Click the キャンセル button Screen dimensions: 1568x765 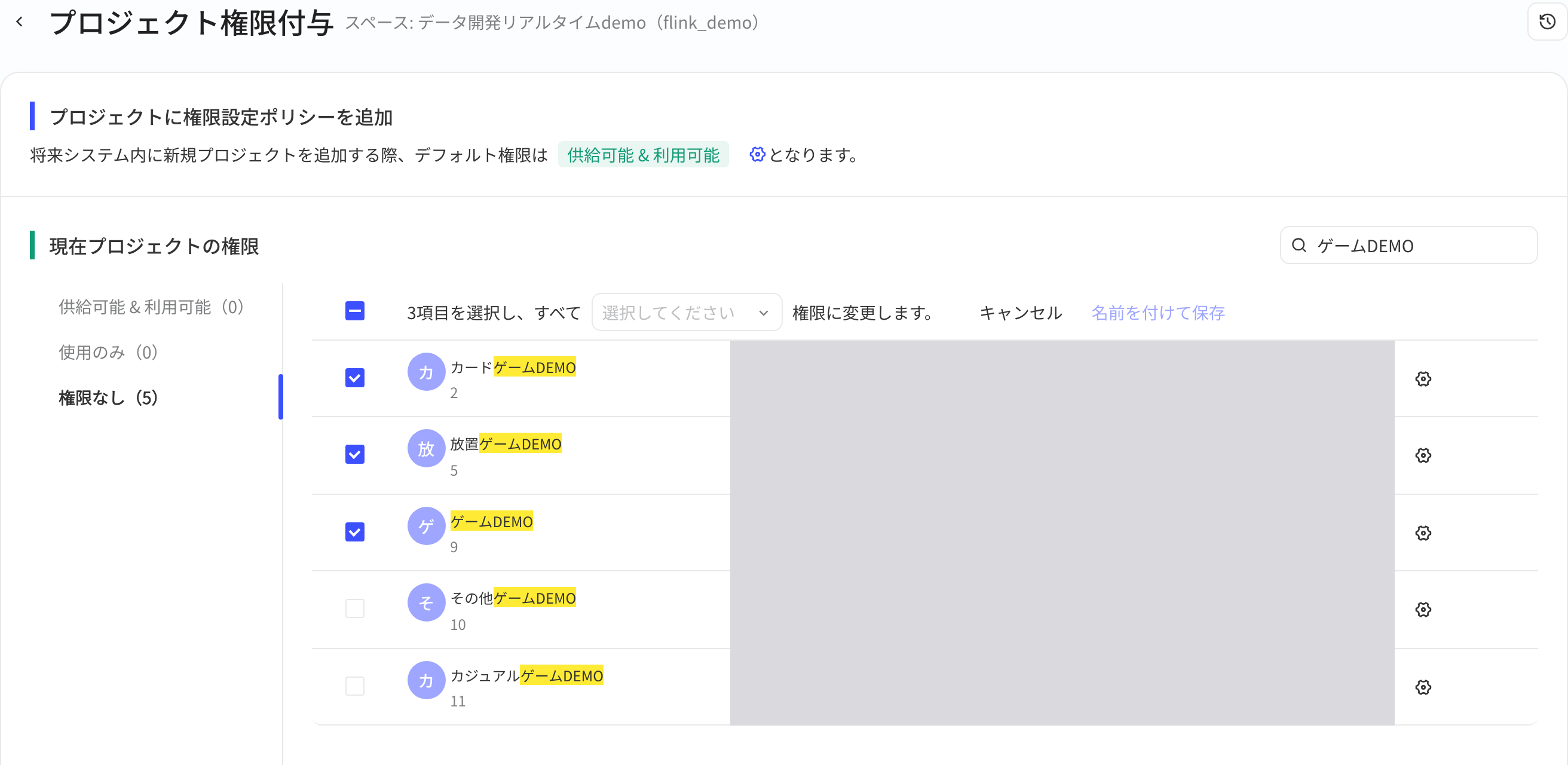[x=1021, y=313]
